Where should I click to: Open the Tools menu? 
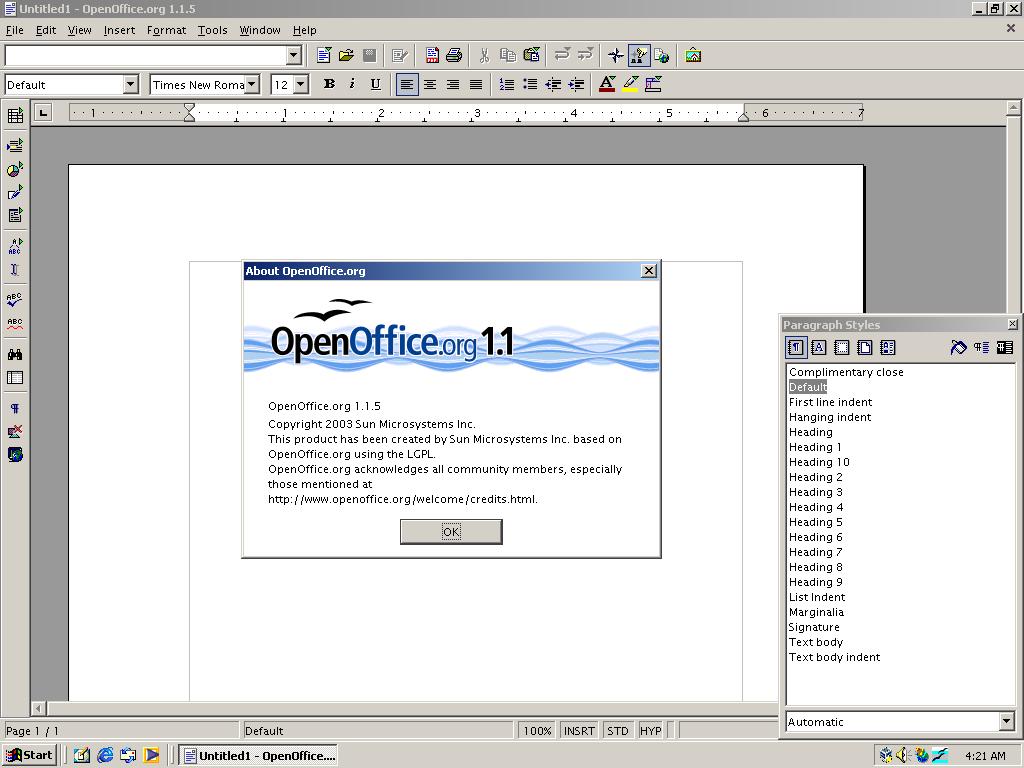tap(213, 30)
